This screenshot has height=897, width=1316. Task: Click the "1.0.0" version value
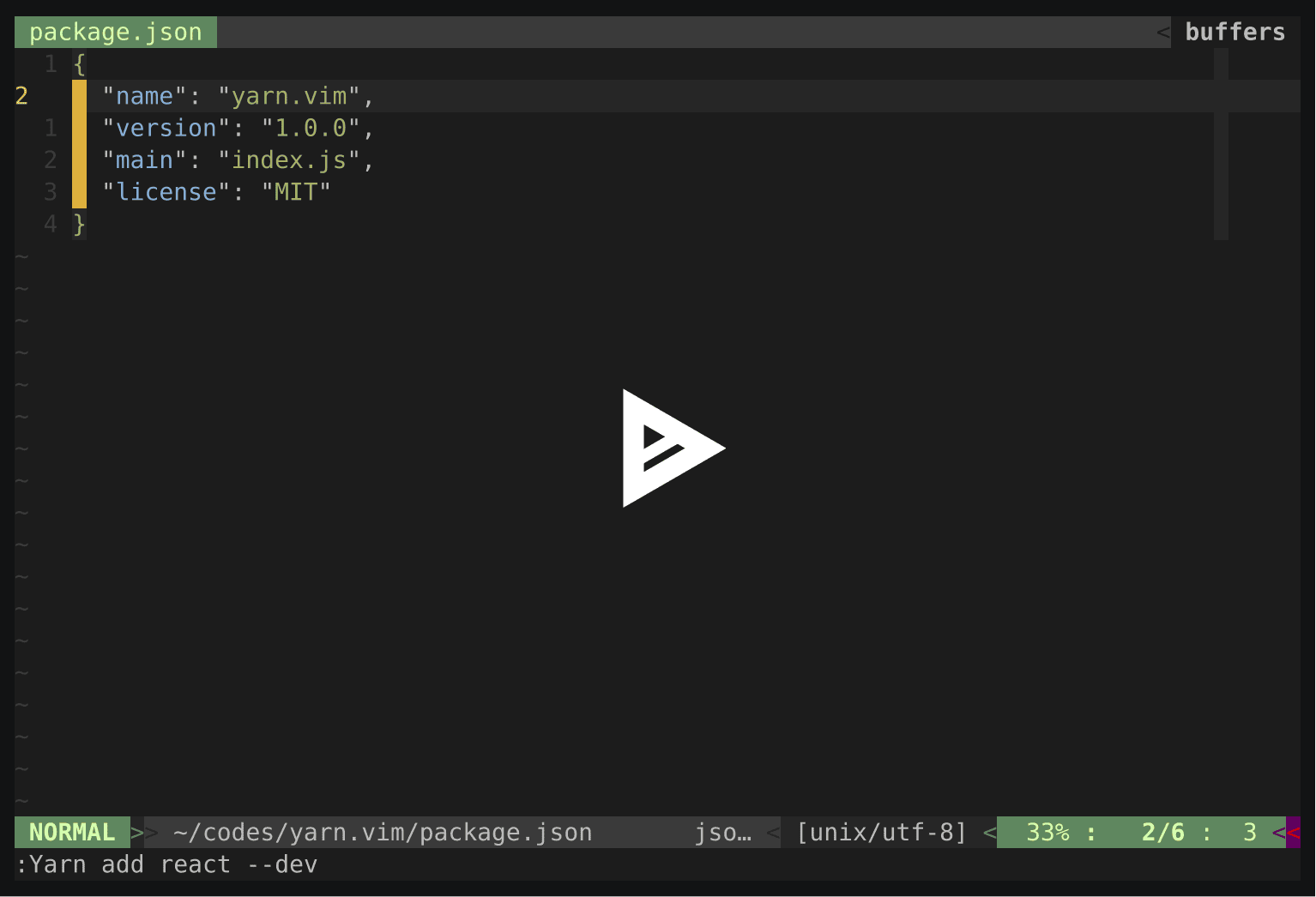click(311, 128)
